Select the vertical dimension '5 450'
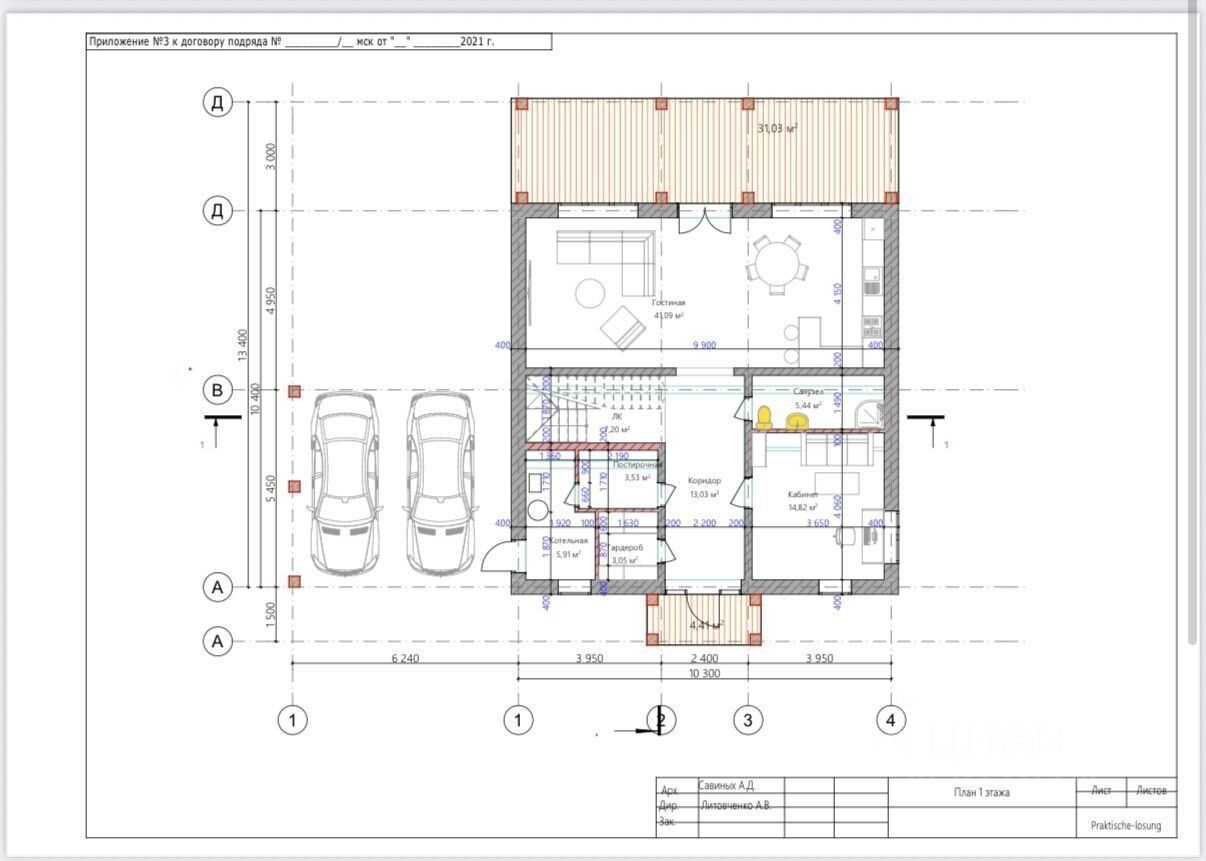1206x861 pixels. [x=271, y=488]
